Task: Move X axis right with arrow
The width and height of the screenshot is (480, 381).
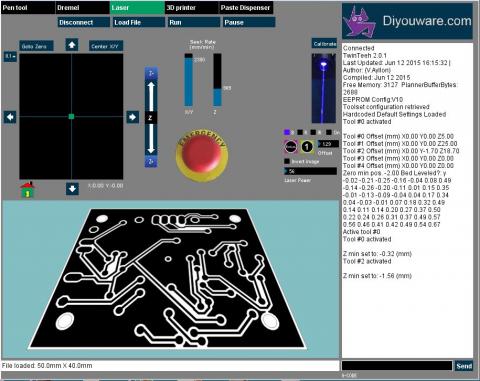Action: (133, 117)
